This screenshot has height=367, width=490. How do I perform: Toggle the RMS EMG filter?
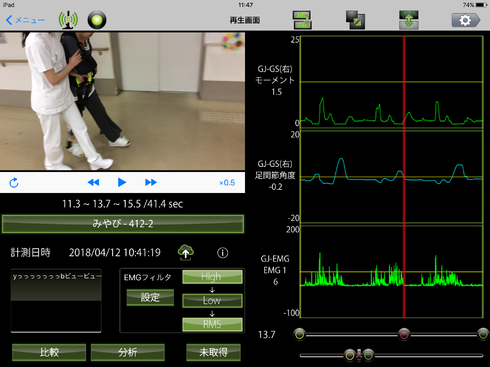click(212, 324)
